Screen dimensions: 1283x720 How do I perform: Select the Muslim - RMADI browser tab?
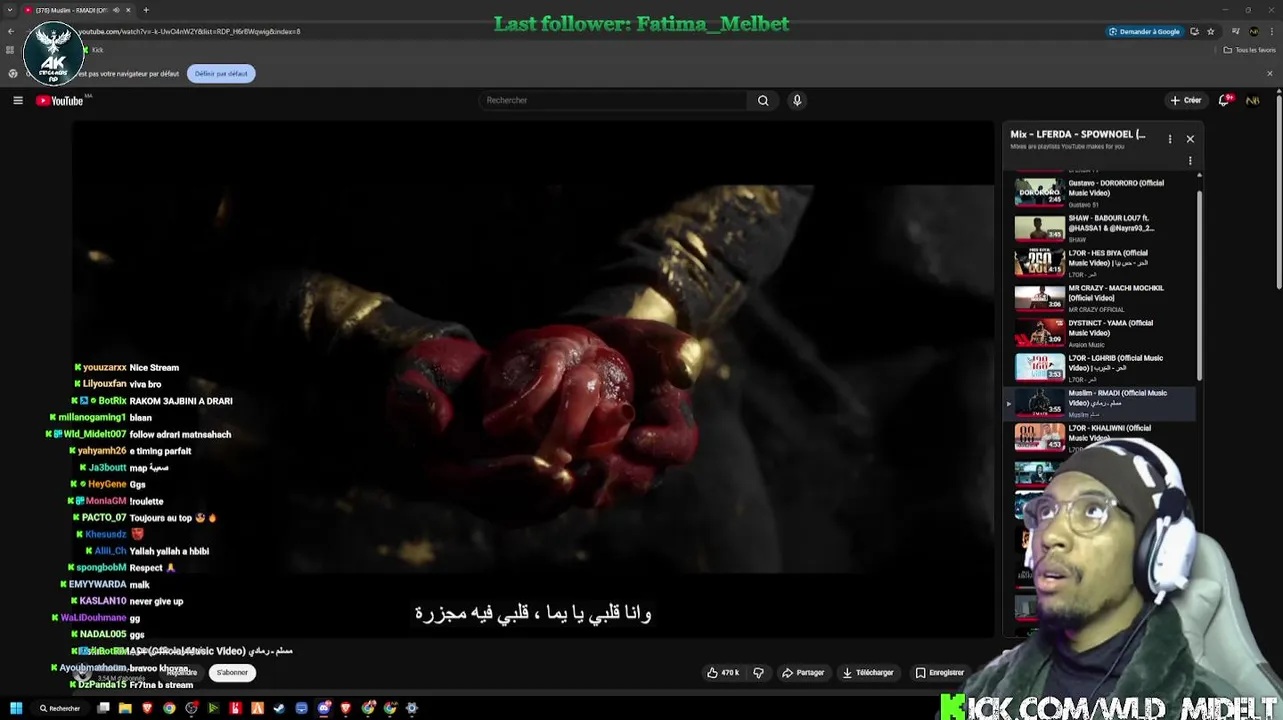[x=78, y=10]
